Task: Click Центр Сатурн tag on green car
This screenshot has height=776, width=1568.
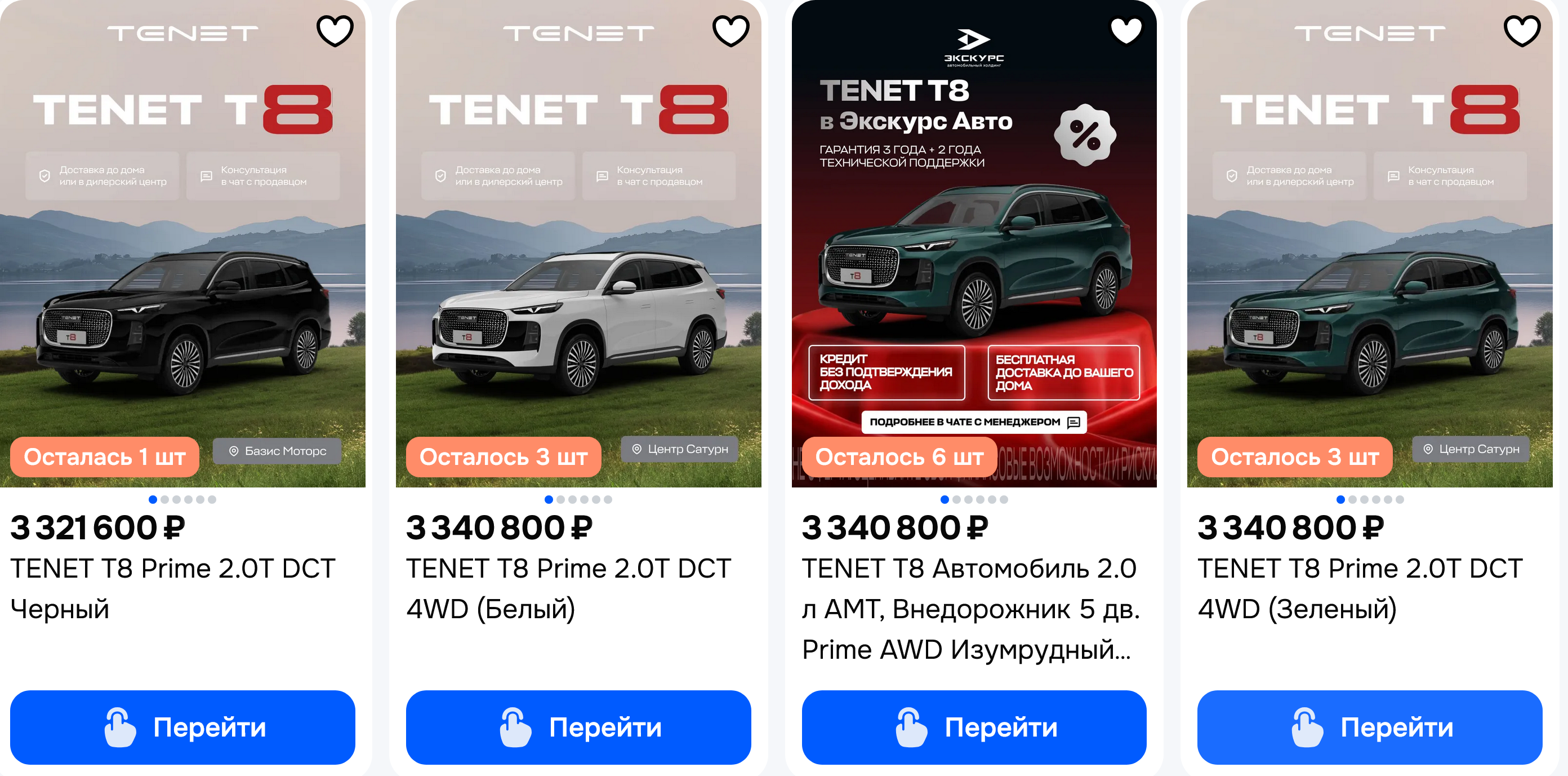Action: click(x=1471, y=449)
